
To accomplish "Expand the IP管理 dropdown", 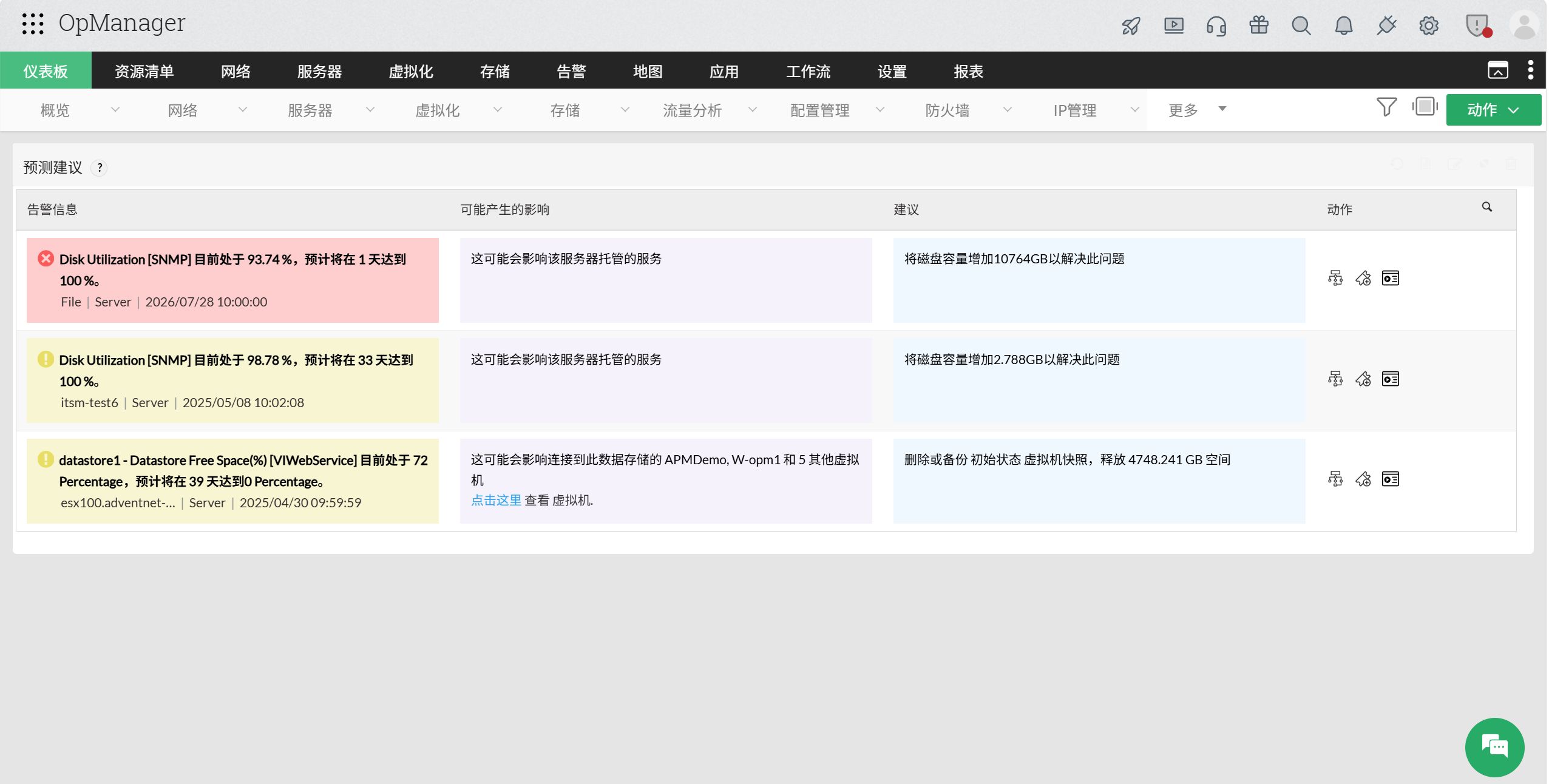I will (1134, 110).
